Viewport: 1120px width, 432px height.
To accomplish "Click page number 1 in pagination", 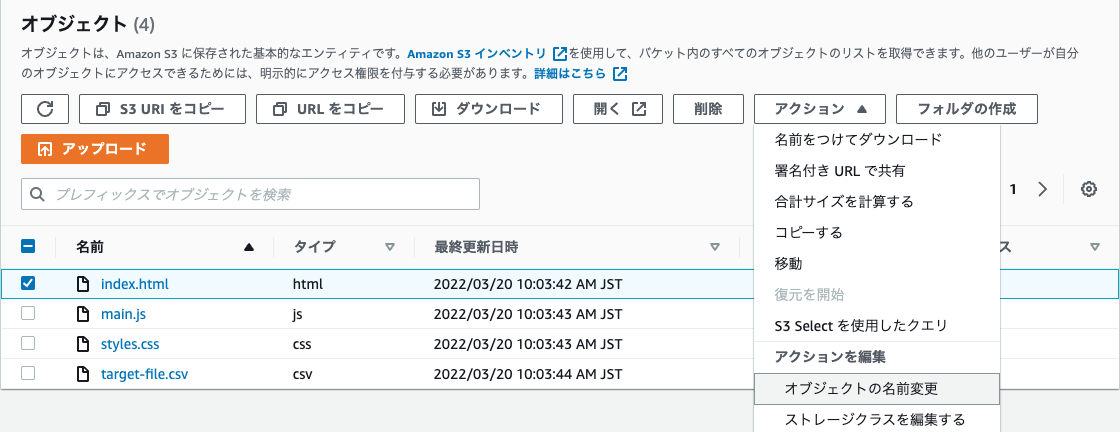I will (1013, 189).
